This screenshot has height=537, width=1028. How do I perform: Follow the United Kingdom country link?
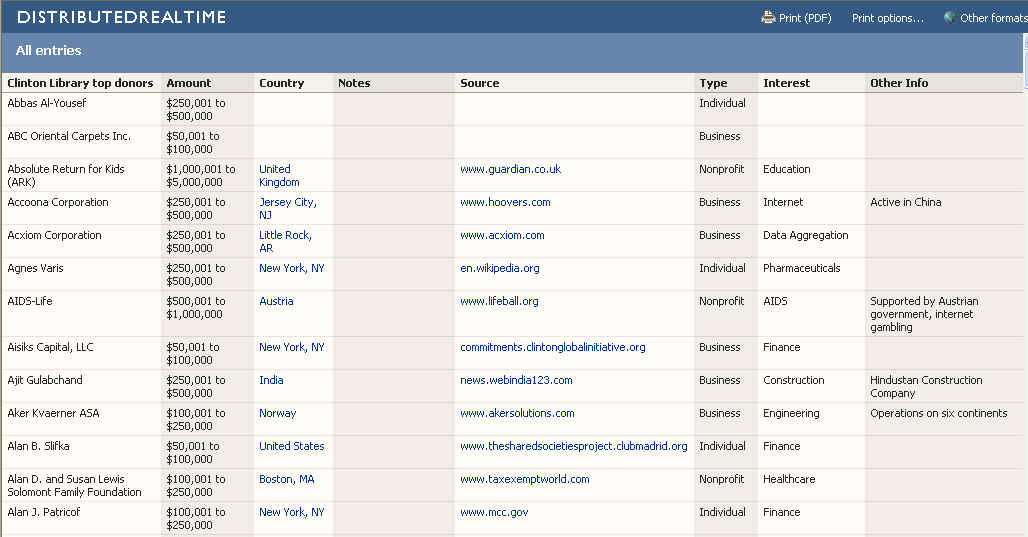point(279,176)
